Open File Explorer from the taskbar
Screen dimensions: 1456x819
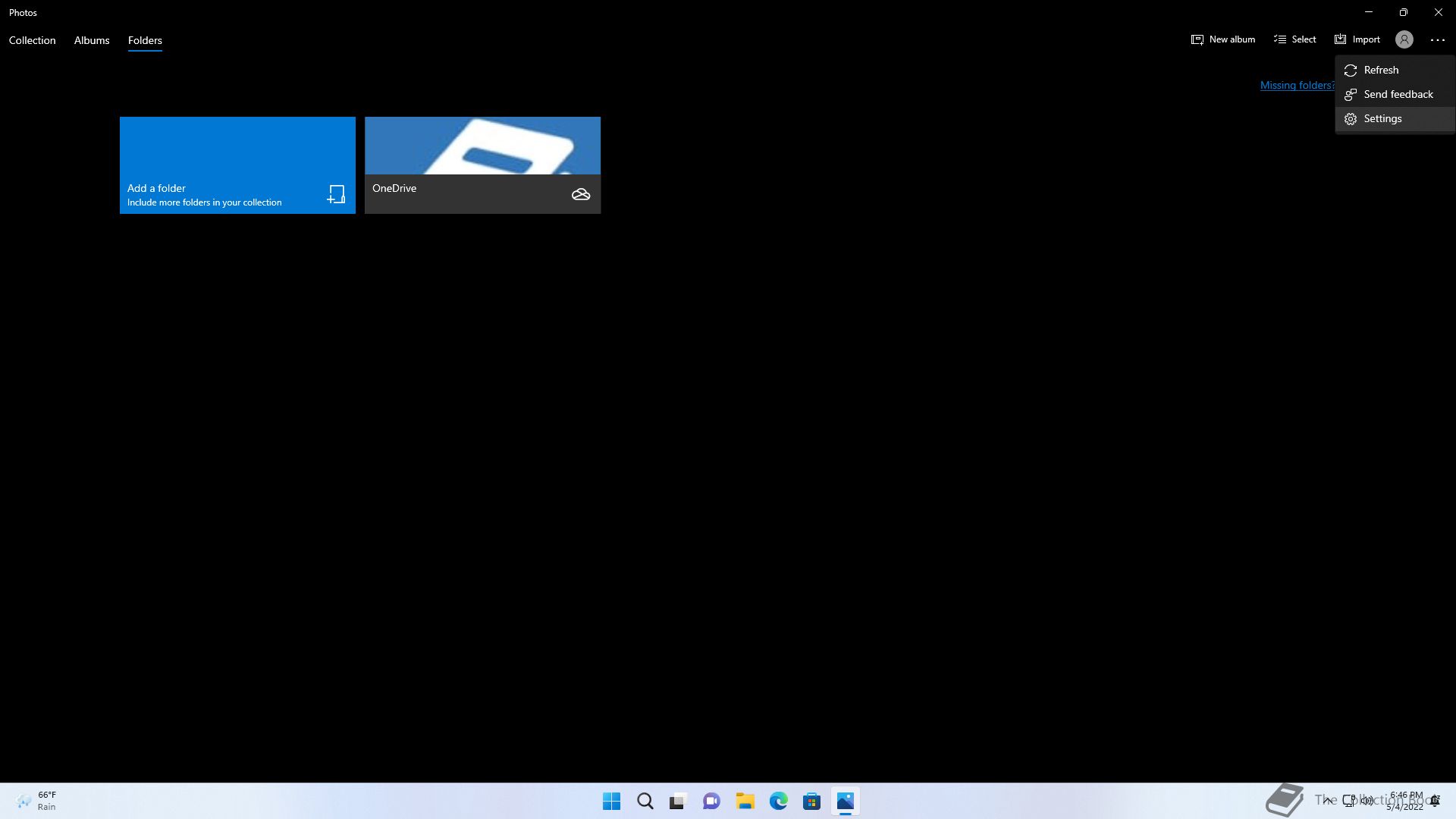point(745,801)
